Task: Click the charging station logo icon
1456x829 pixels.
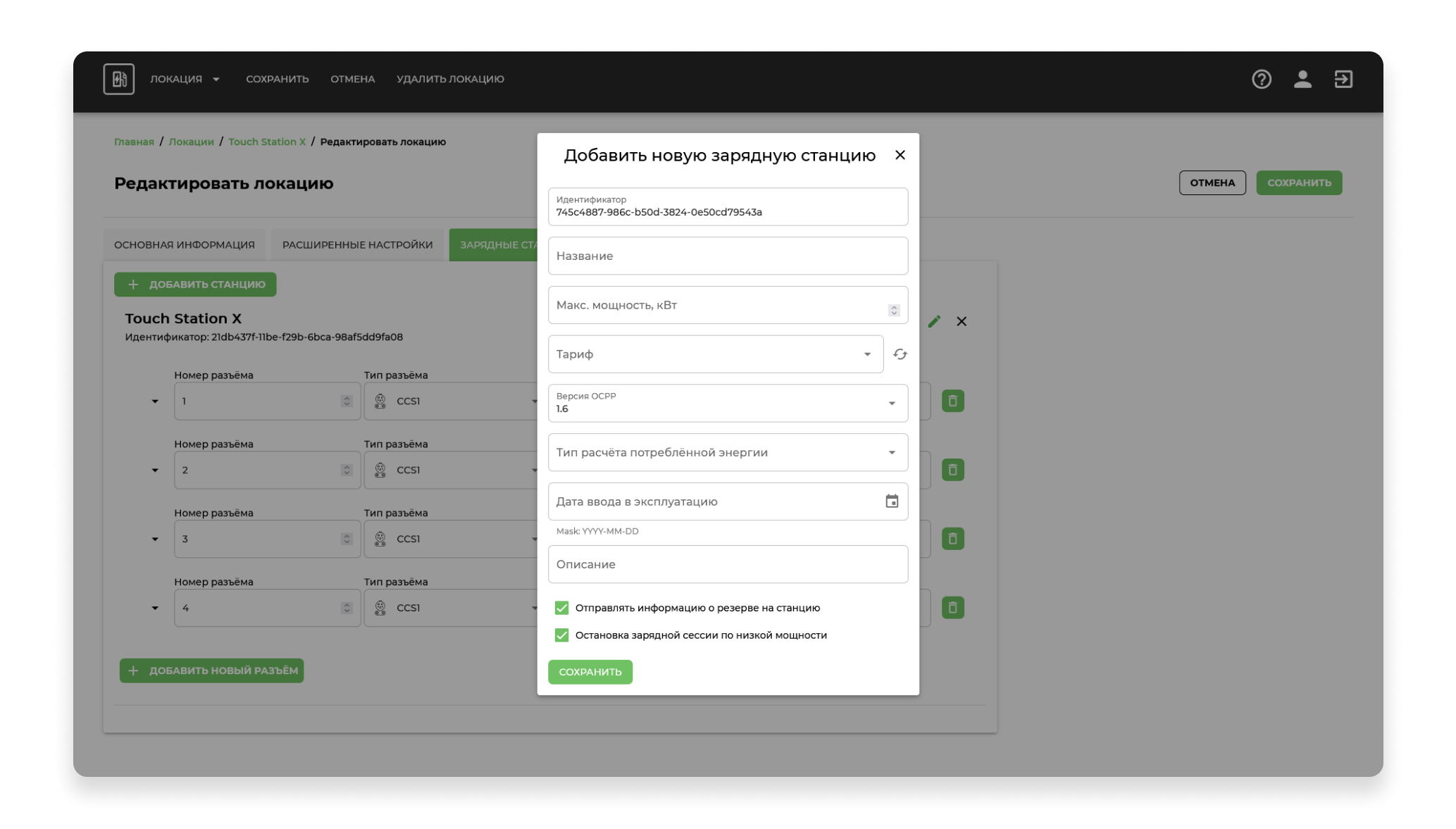Action: click(118, 79)
